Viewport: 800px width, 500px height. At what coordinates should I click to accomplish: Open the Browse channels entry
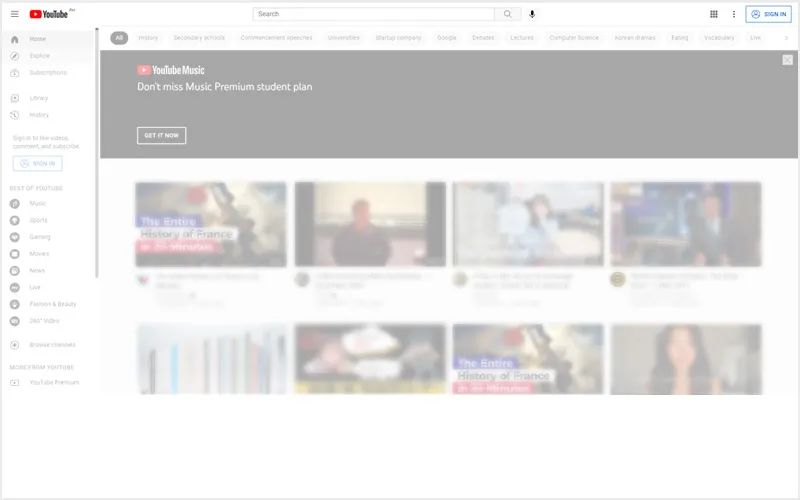click(x=52, y=345)
